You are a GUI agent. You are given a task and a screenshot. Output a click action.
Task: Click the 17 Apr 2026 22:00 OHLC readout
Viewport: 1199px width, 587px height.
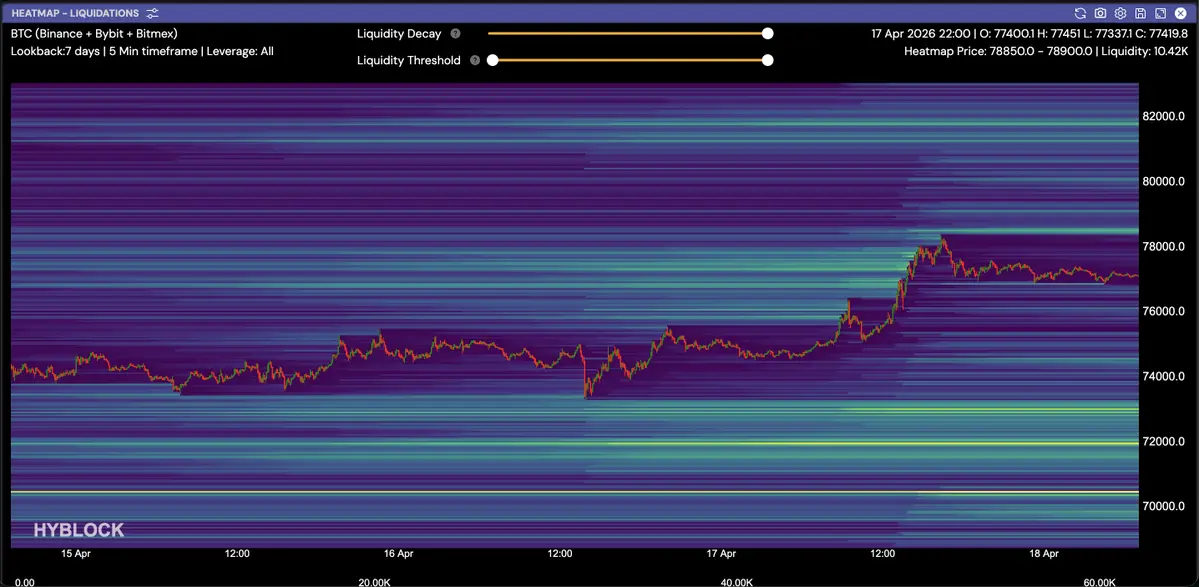click(x=1030, y=34)
